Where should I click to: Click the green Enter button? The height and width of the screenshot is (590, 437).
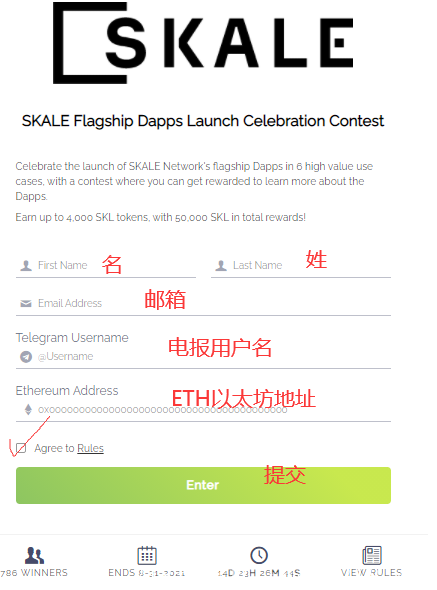[203, 485]
